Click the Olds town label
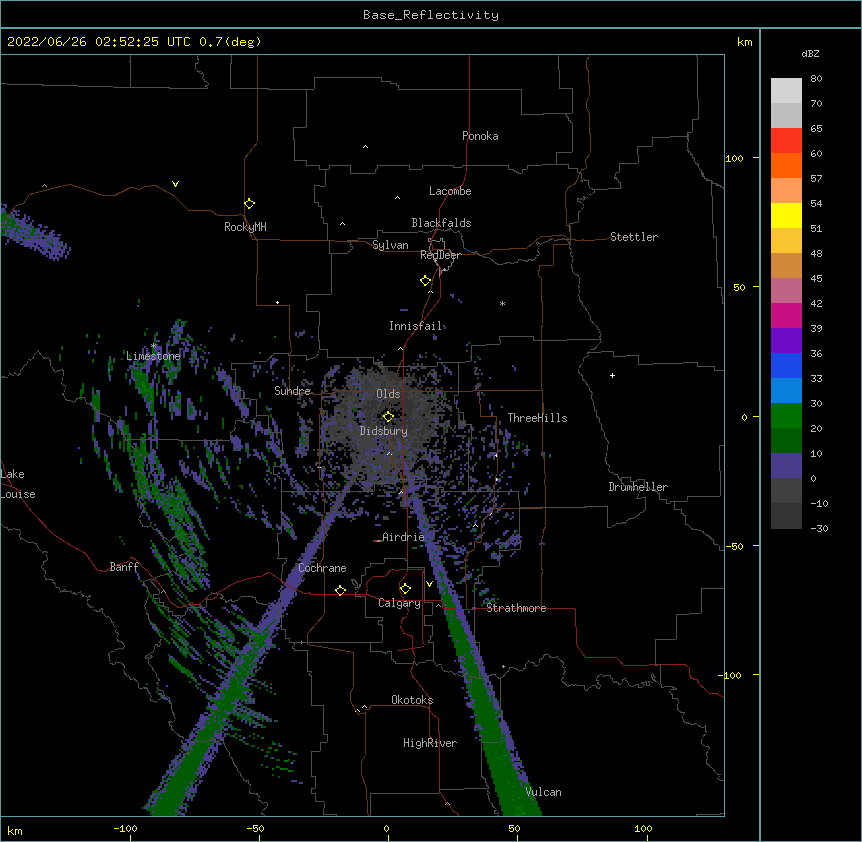Image resolution: width=862 pixels, height=842 pixels. click(388, 394)
